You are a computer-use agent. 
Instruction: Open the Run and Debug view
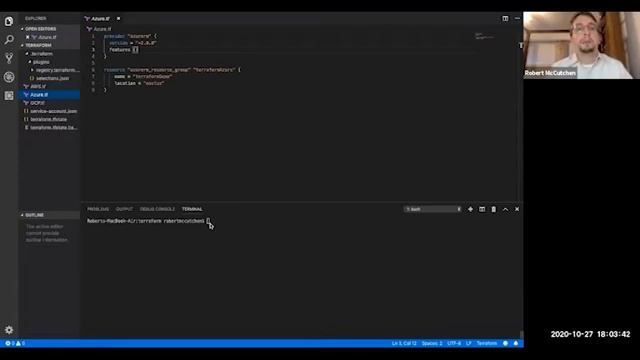click(9, 77)
